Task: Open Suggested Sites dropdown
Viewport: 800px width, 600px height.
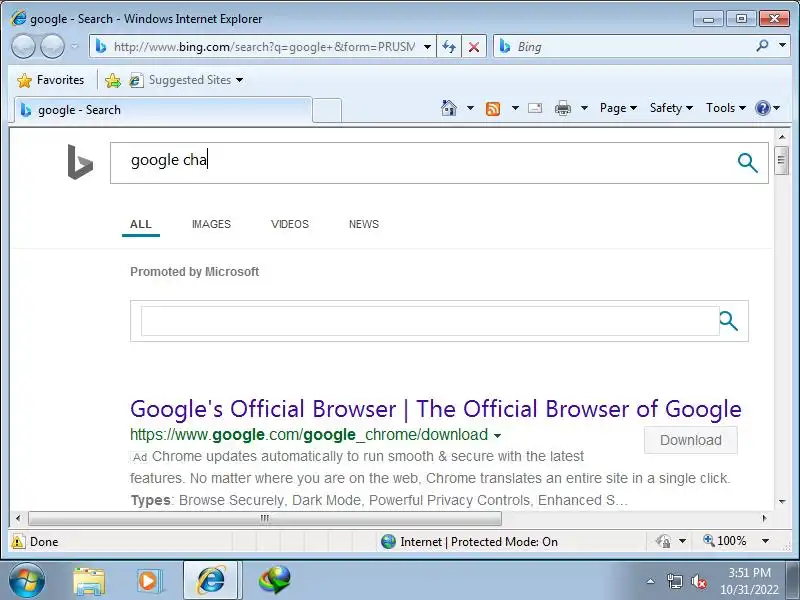Action: (186, 80)
